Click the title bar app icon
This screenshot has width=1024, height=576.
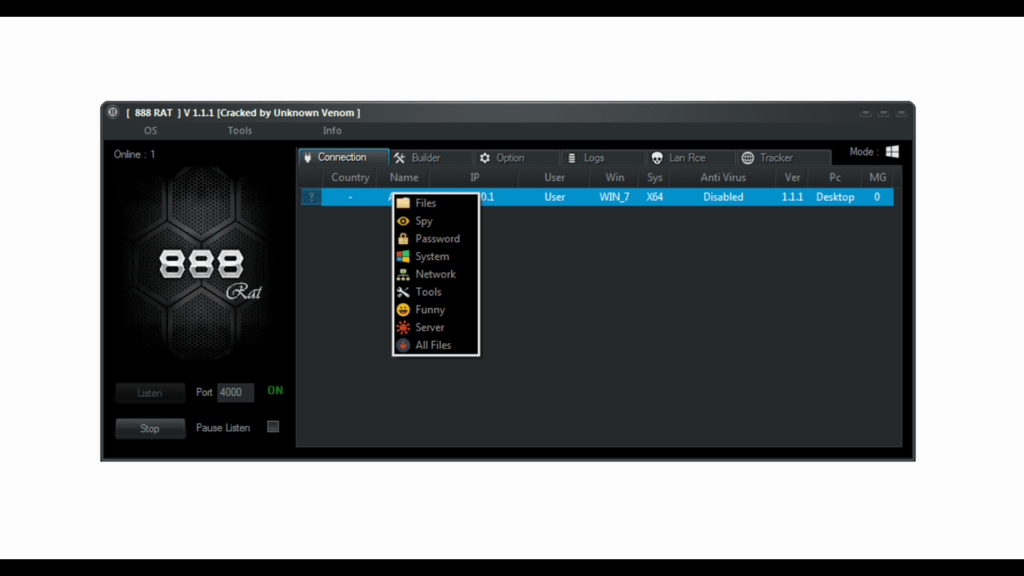113,112
